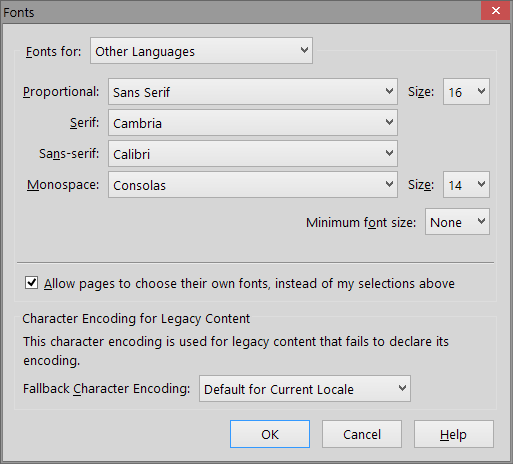Open the Minimum font size dropdown
The image size is (513, 464).
click(457, 222)
